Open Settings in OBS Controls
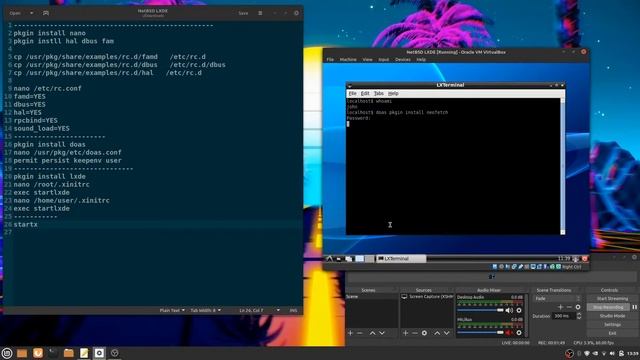 (612, 324)
